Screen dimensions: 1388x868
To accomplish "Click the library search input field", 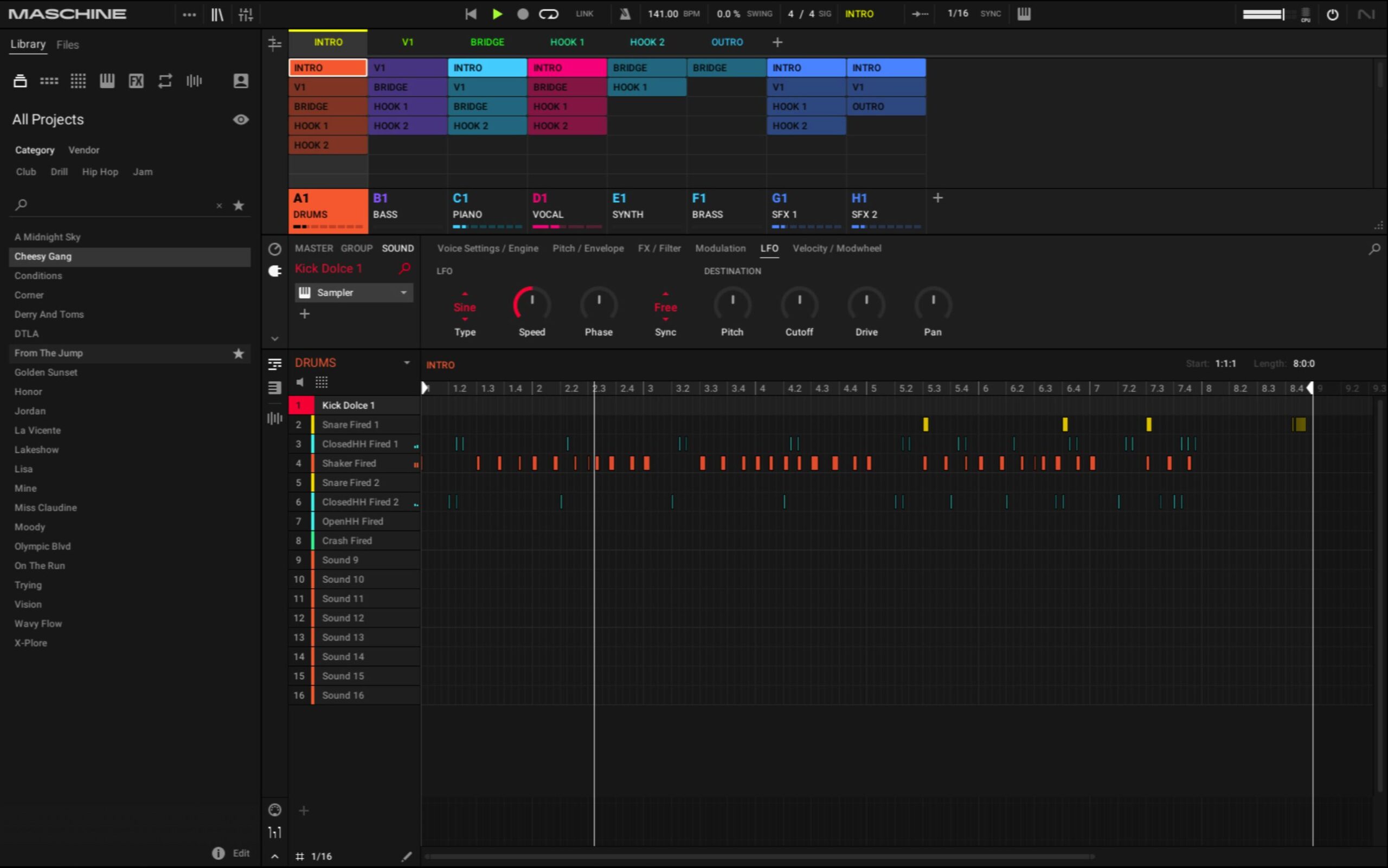I will coord(120,205).
